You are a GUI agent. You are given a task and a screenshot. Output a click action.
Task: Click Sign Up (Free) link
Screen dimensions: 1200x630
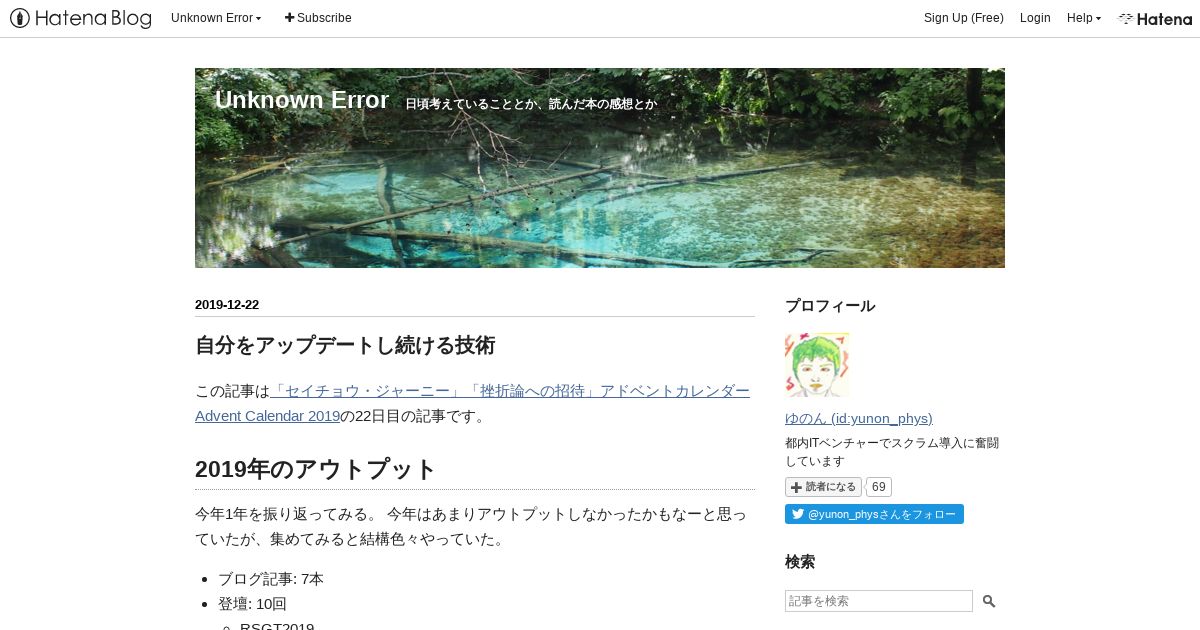[x=963, y=18]
